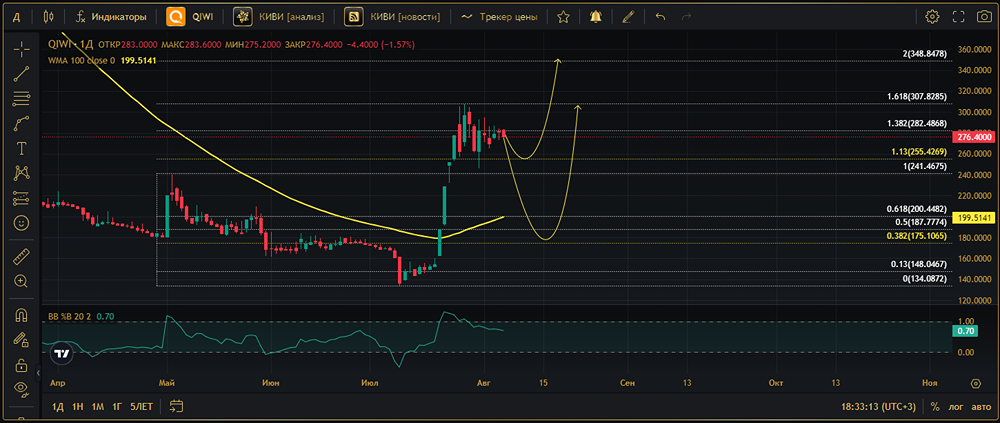Select the 1М date range
1000x423 pixels.
[98, 406]
